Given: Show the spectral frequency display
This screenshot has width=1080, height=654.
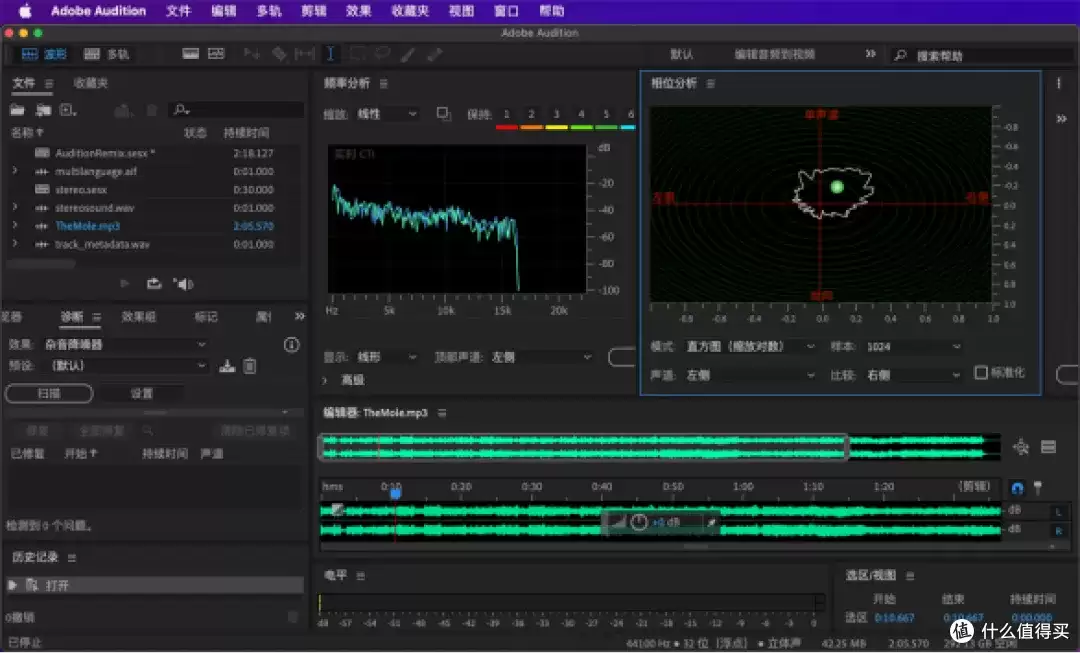Looking at the screenshot, I should (191, 54).
